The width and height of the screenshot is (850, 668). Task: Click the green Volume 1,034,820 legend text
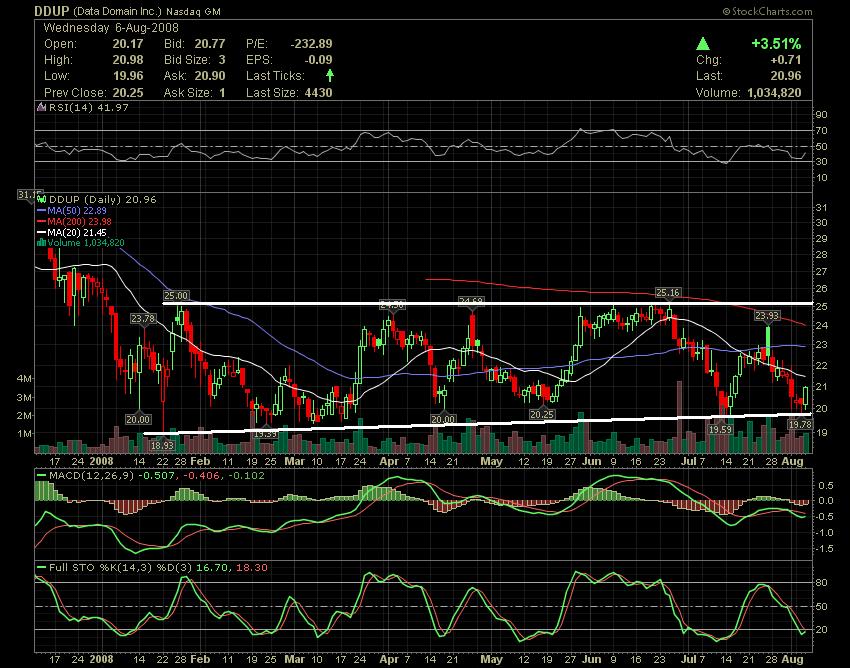[x=86, y=243]
